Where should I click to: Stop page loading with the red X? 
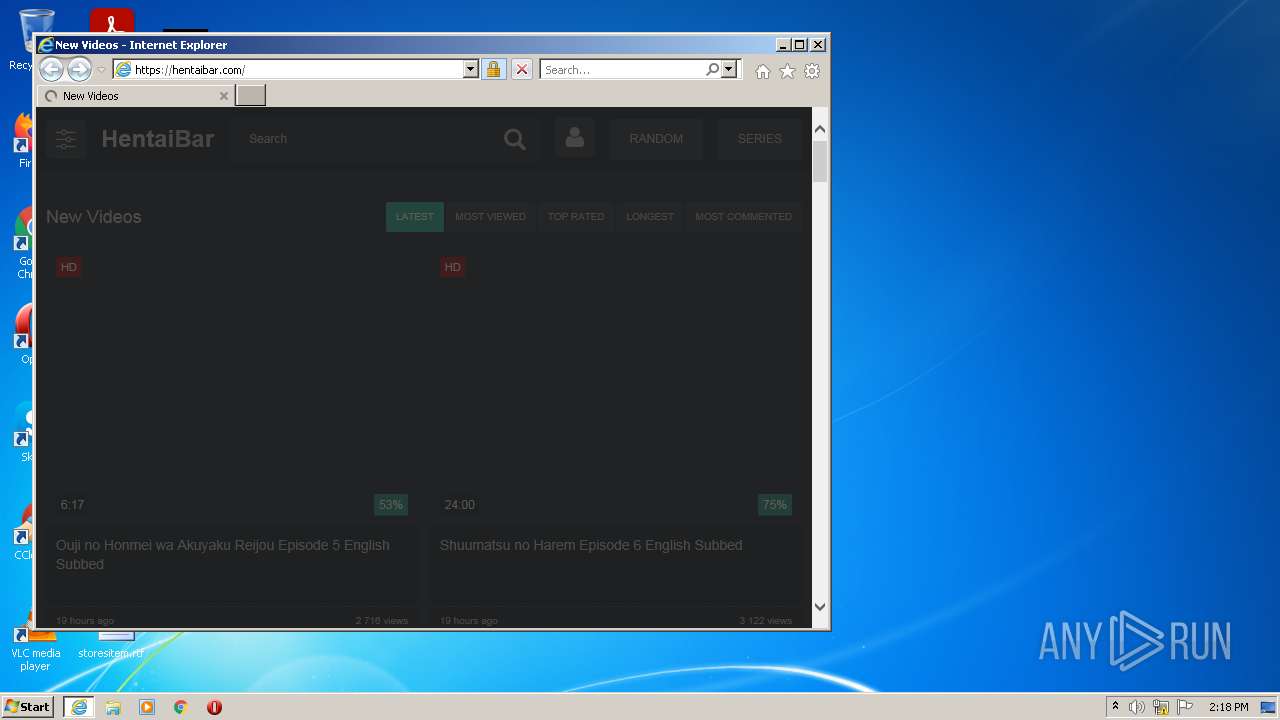(521, 70)
